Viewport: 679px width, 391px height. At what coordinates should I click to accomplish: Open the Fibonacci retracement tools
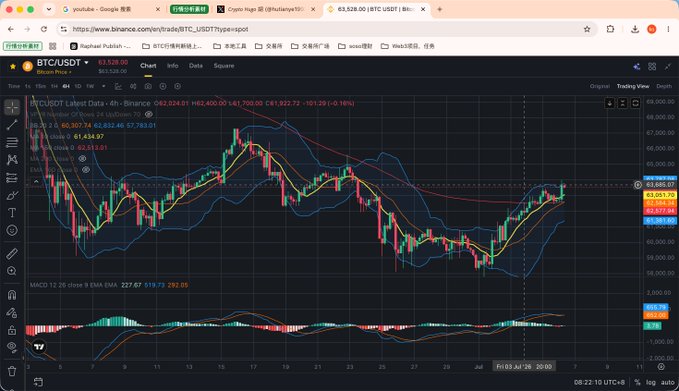coord(12,142)
